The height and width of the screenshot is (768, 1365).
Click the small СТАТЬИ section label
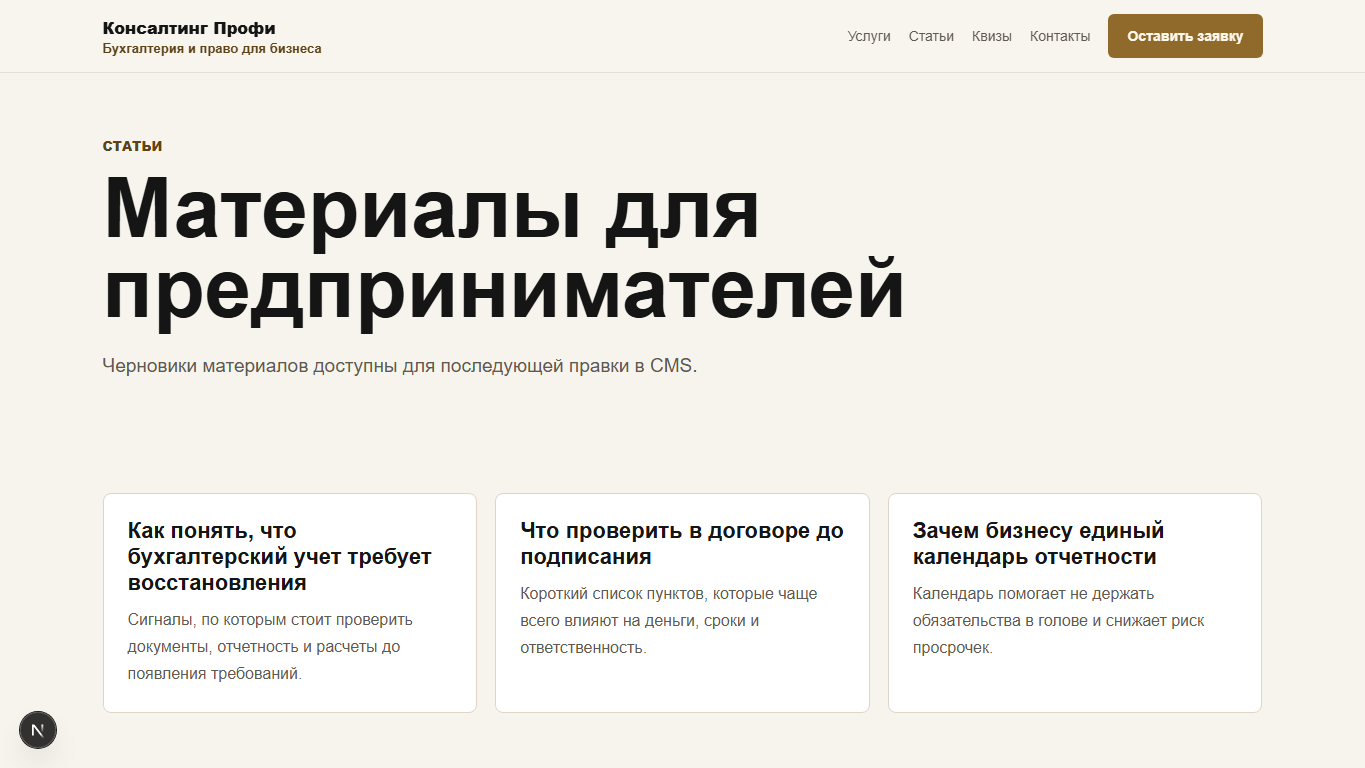tap(133, 146)
